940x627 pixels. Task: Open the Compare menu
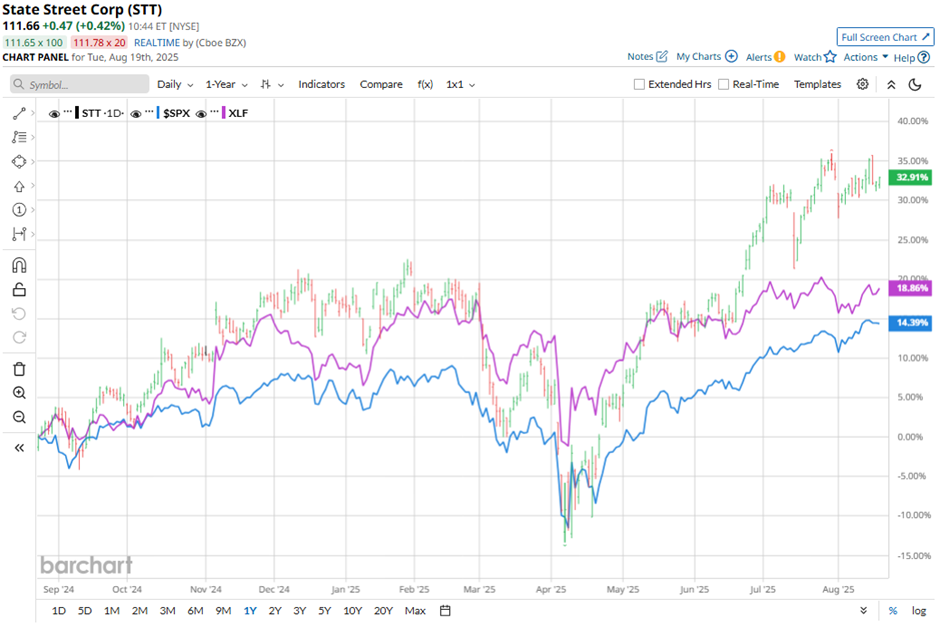(381, 85)
